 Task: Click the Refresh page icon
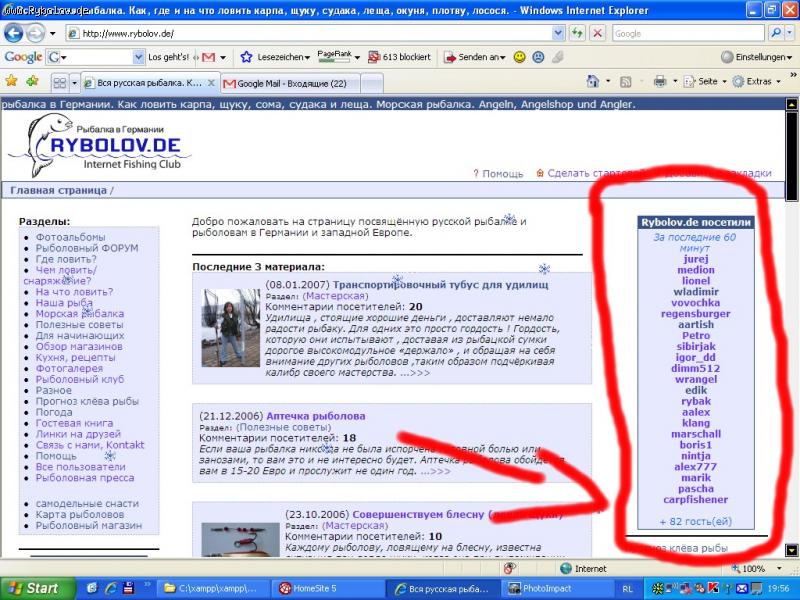tap(578, 33)
